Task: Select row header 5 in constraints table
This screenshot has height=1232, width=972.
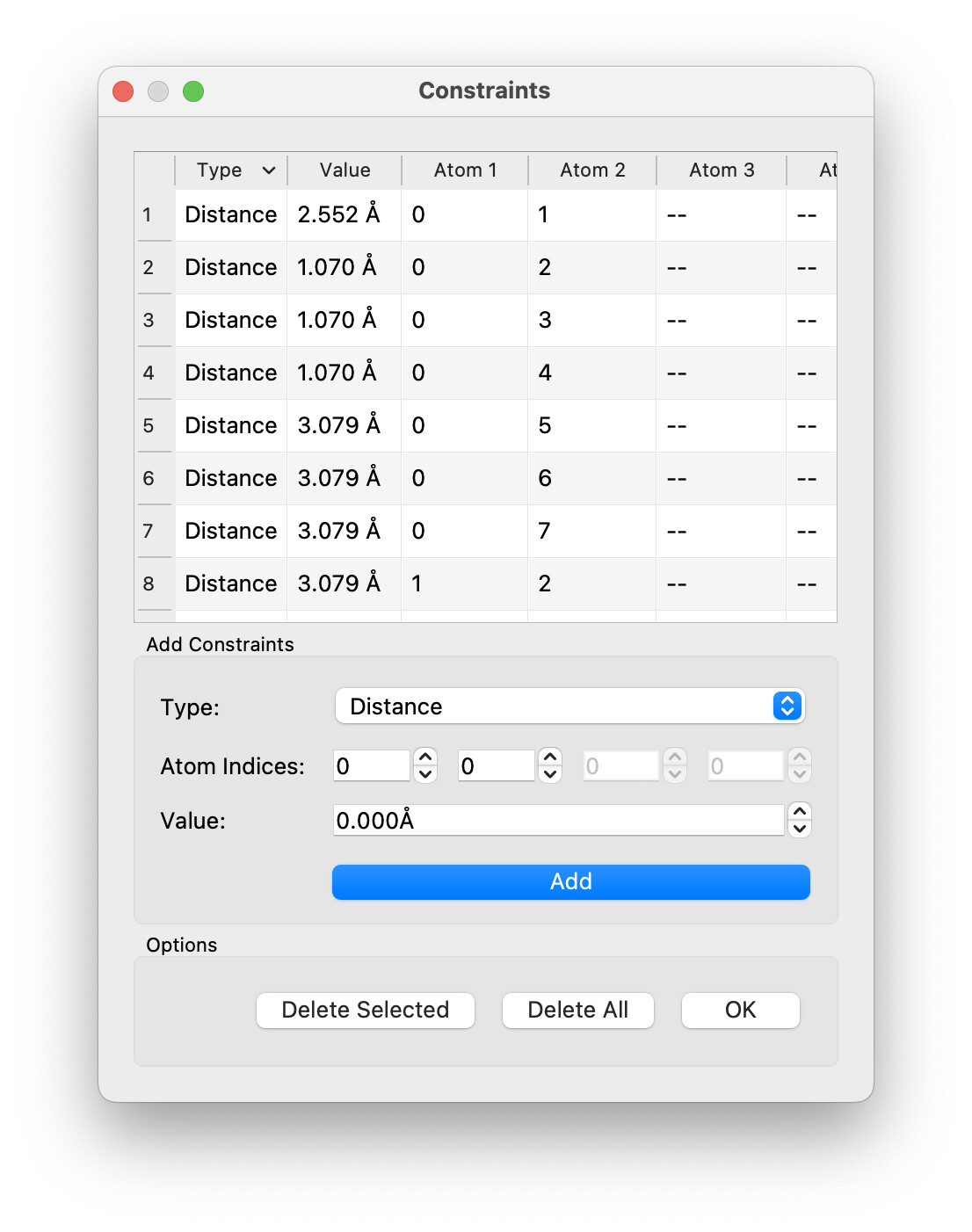Action: (x=155, y=425)
